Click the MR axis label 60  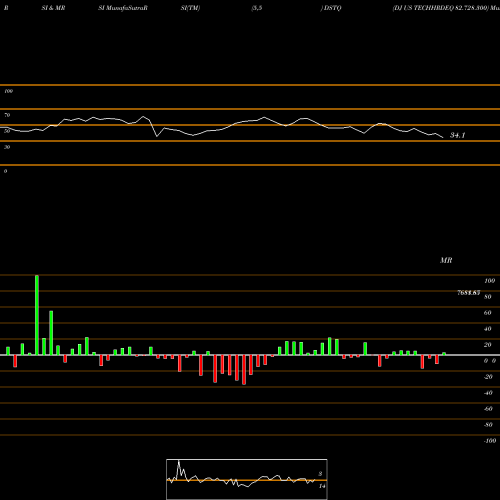click(487, 313)
